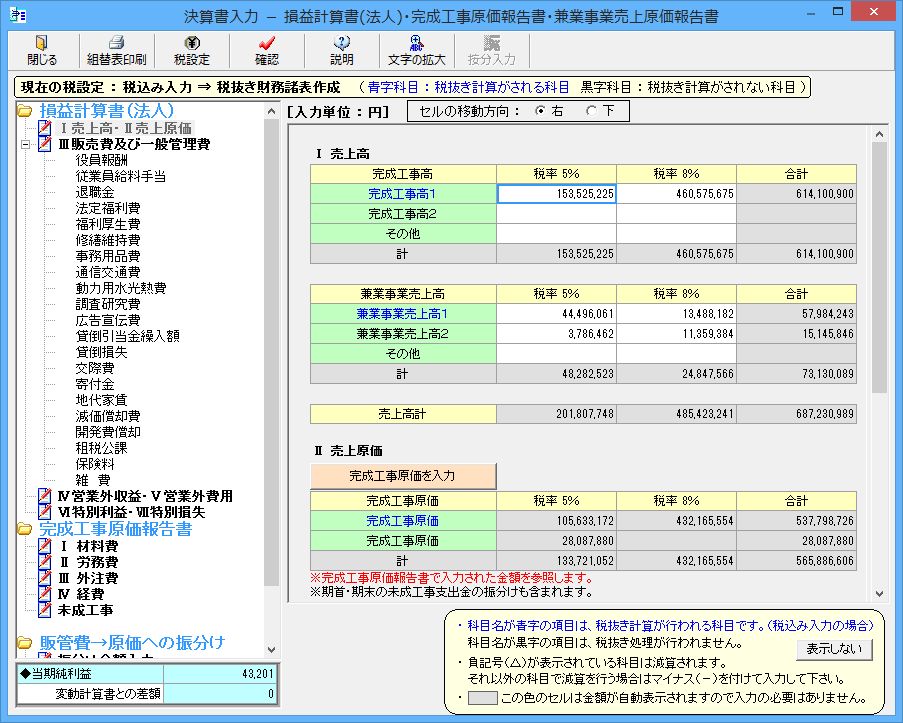
Task: Click the 販管費→原価への振分け folder icon
Action: point(25,643)
